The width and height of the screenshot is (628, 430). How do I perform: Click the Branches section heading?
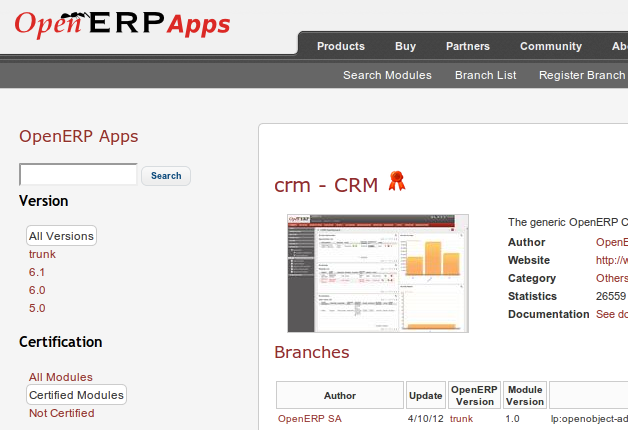(312, 352)
